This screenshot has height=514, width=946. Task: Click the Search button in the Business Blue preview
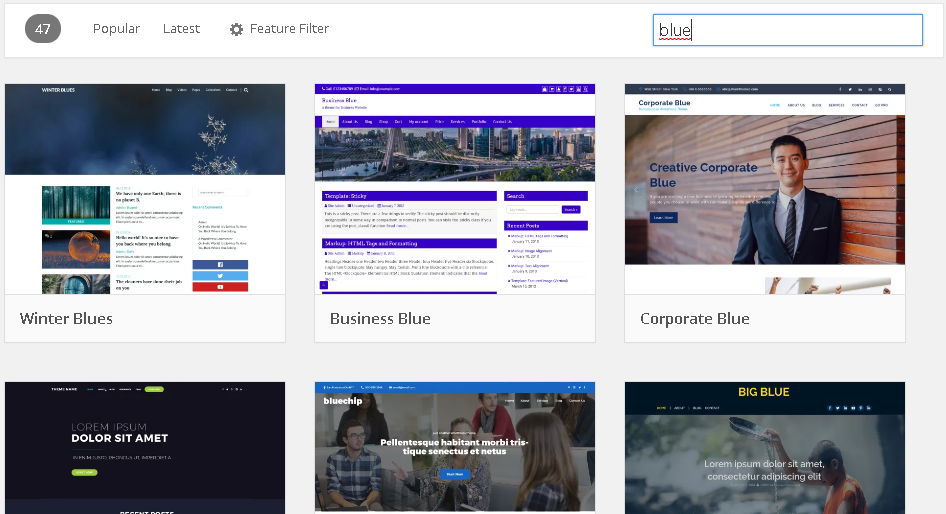pos(571,209)
